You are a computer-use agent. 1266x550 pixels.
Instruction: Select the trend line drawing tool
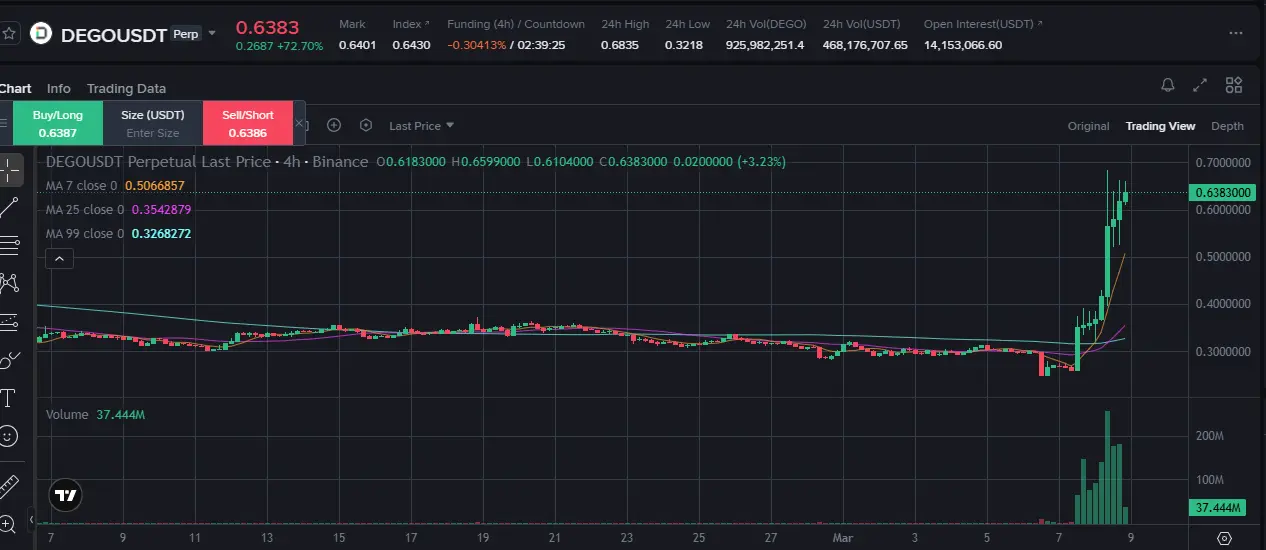9,207
